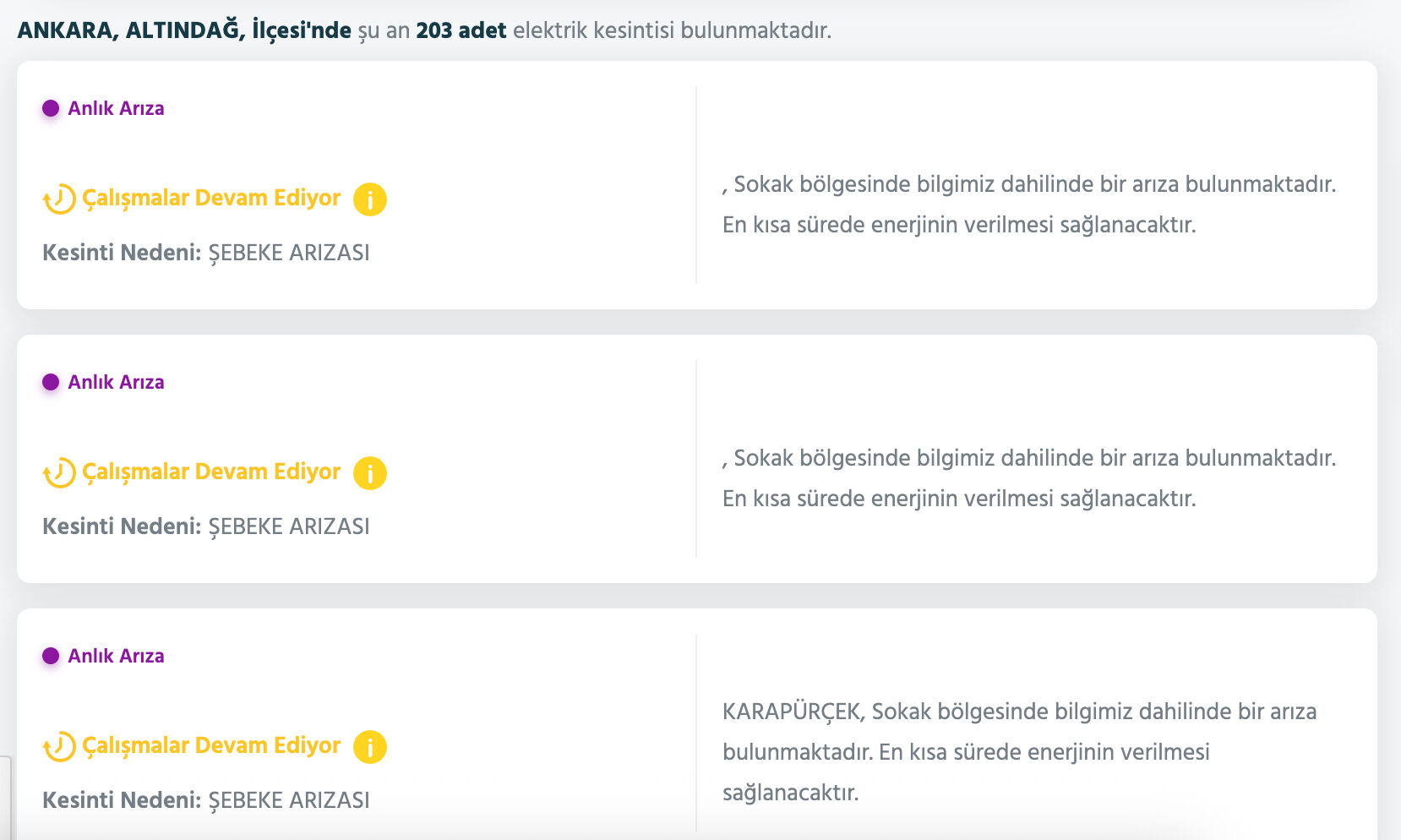Click the Anlık Arıza label in the second card

coord(116,382)
